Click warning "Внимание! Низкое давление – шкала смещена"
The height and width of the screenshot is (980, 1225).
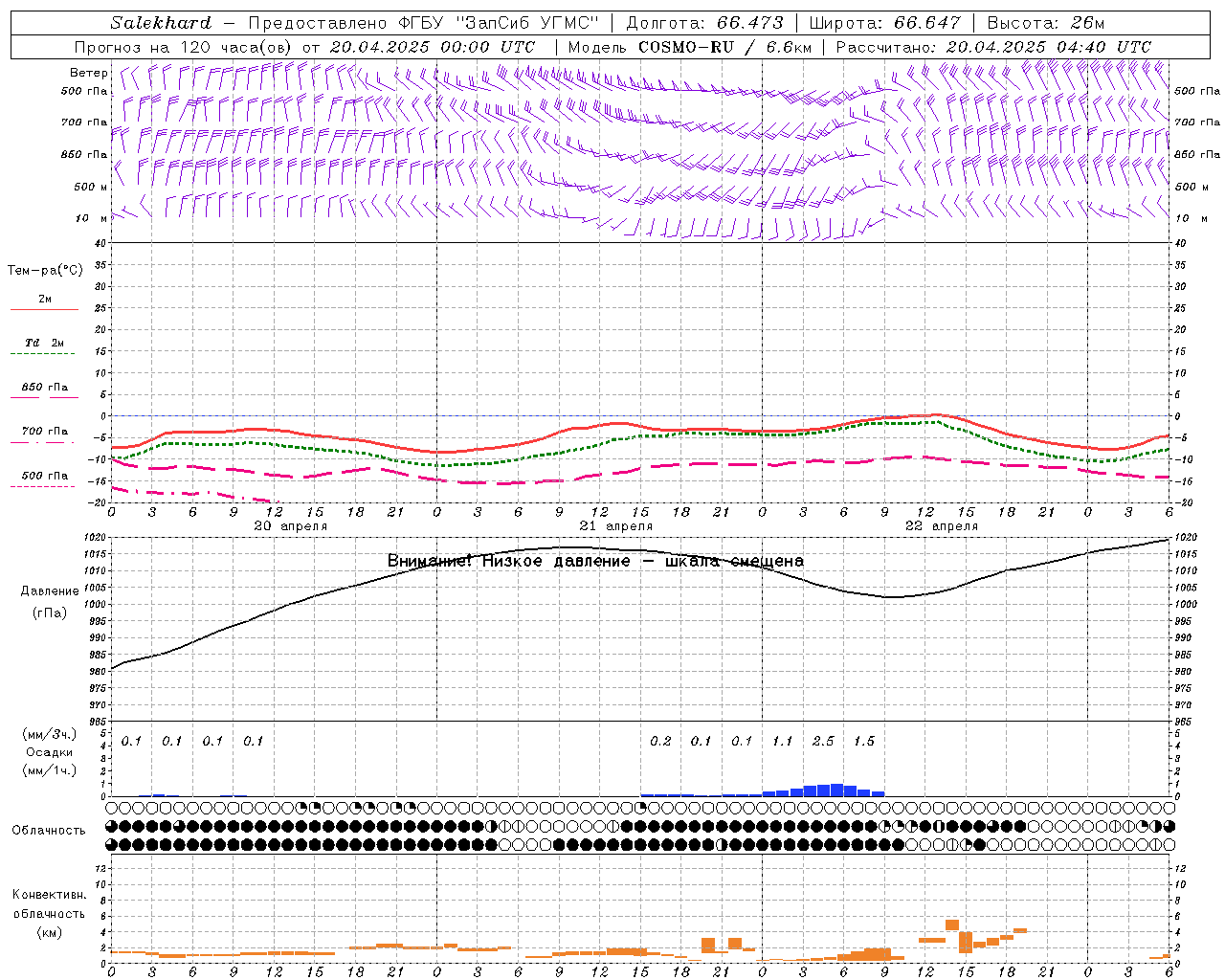pyautogui.click(x=595, y=561)
